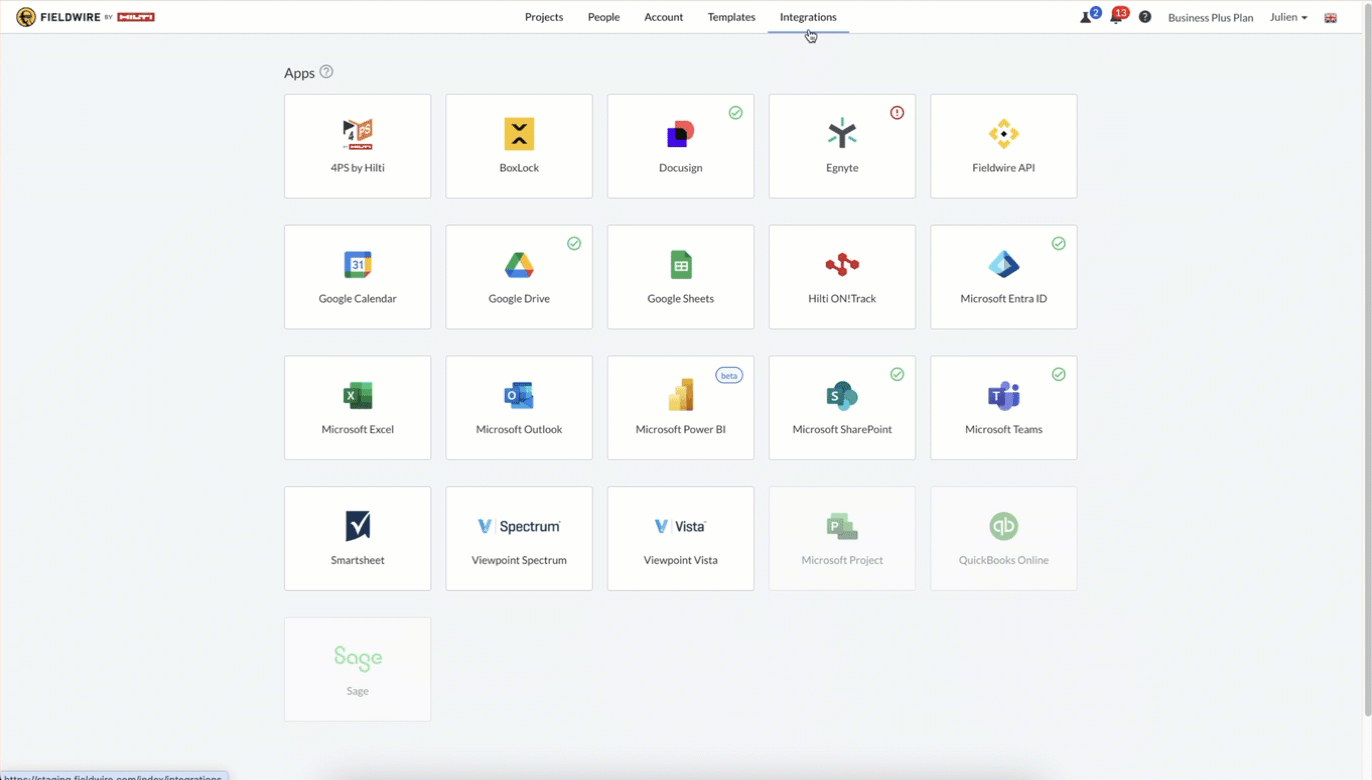Open the BoxLock integration tile
The image size is (1372, 780).
[x=519, y=146]
